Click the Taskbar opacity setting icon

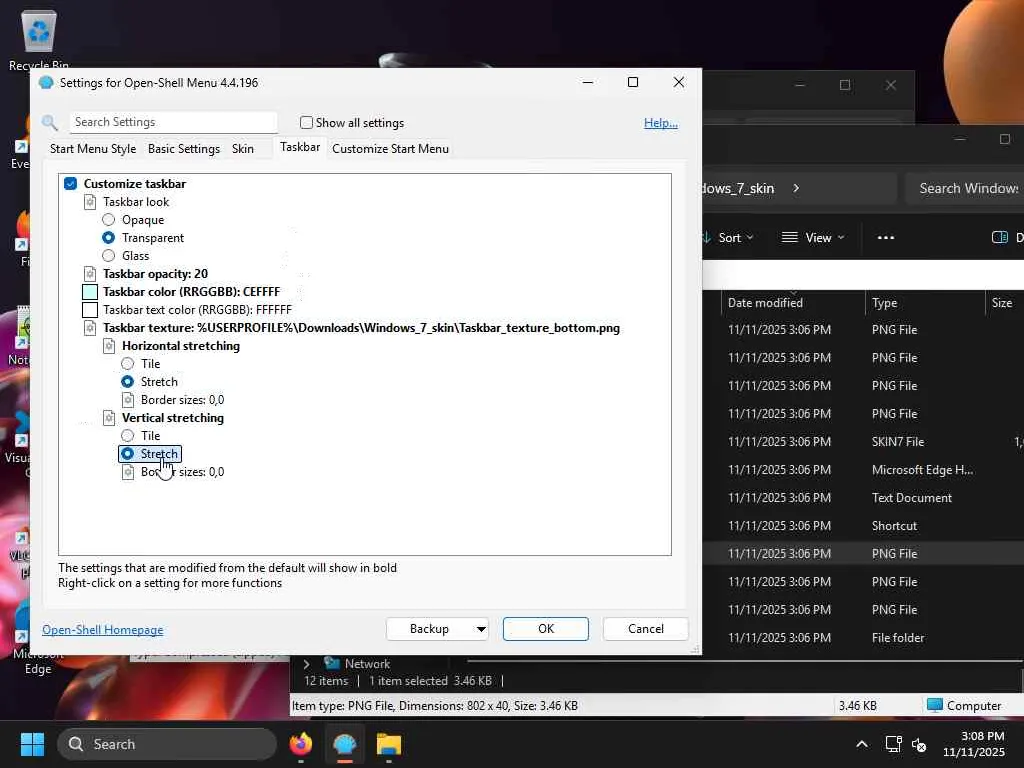(90, 274)
